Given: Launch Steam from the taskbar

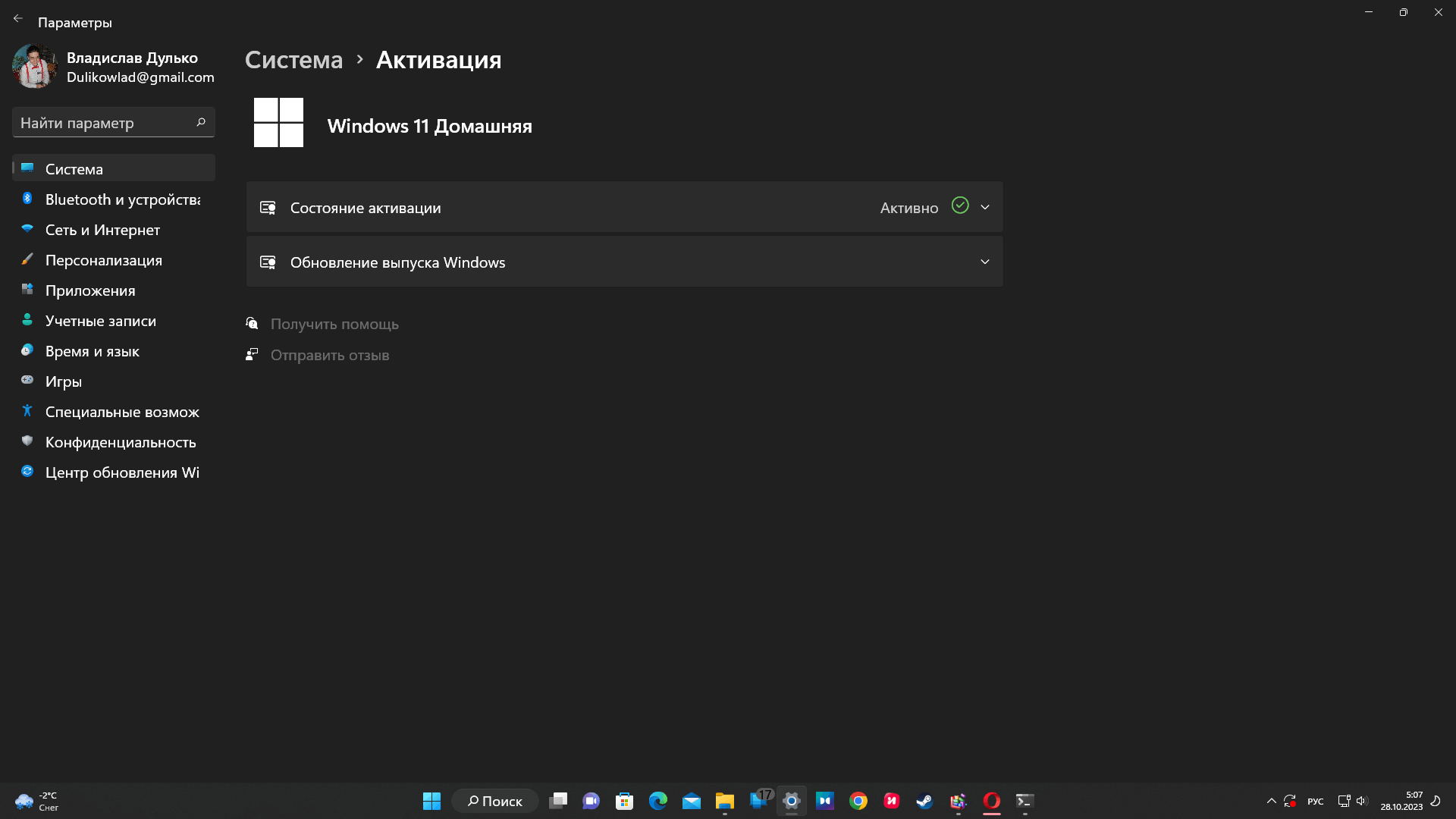Looking at the screenshot, I should (925, 801).
